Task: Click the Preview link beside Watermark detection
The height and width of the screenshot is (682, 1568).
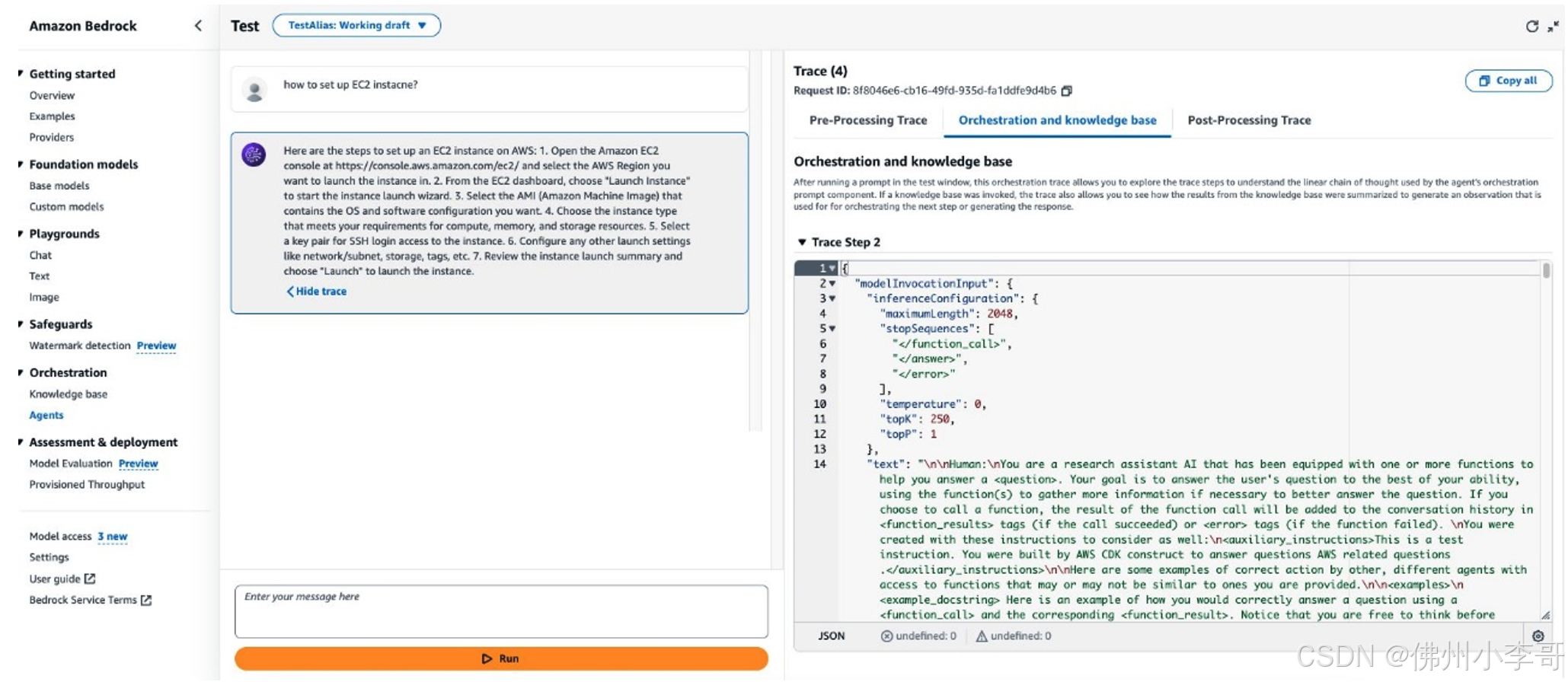Action: point(156,346)
